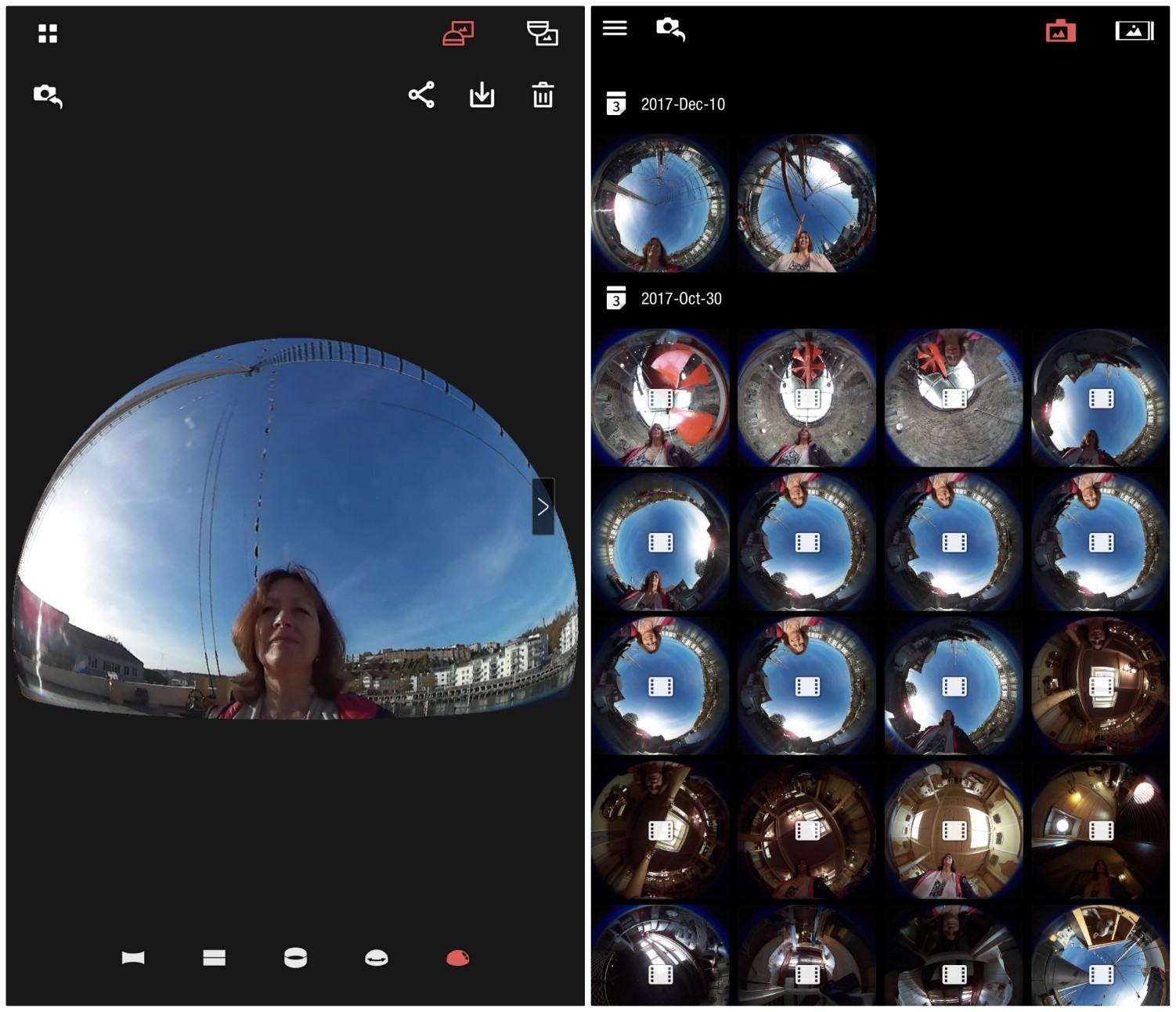Select the stretched panorama view mode
The width and height of the screenshot is (1176, 1012).
pos(133,957)
